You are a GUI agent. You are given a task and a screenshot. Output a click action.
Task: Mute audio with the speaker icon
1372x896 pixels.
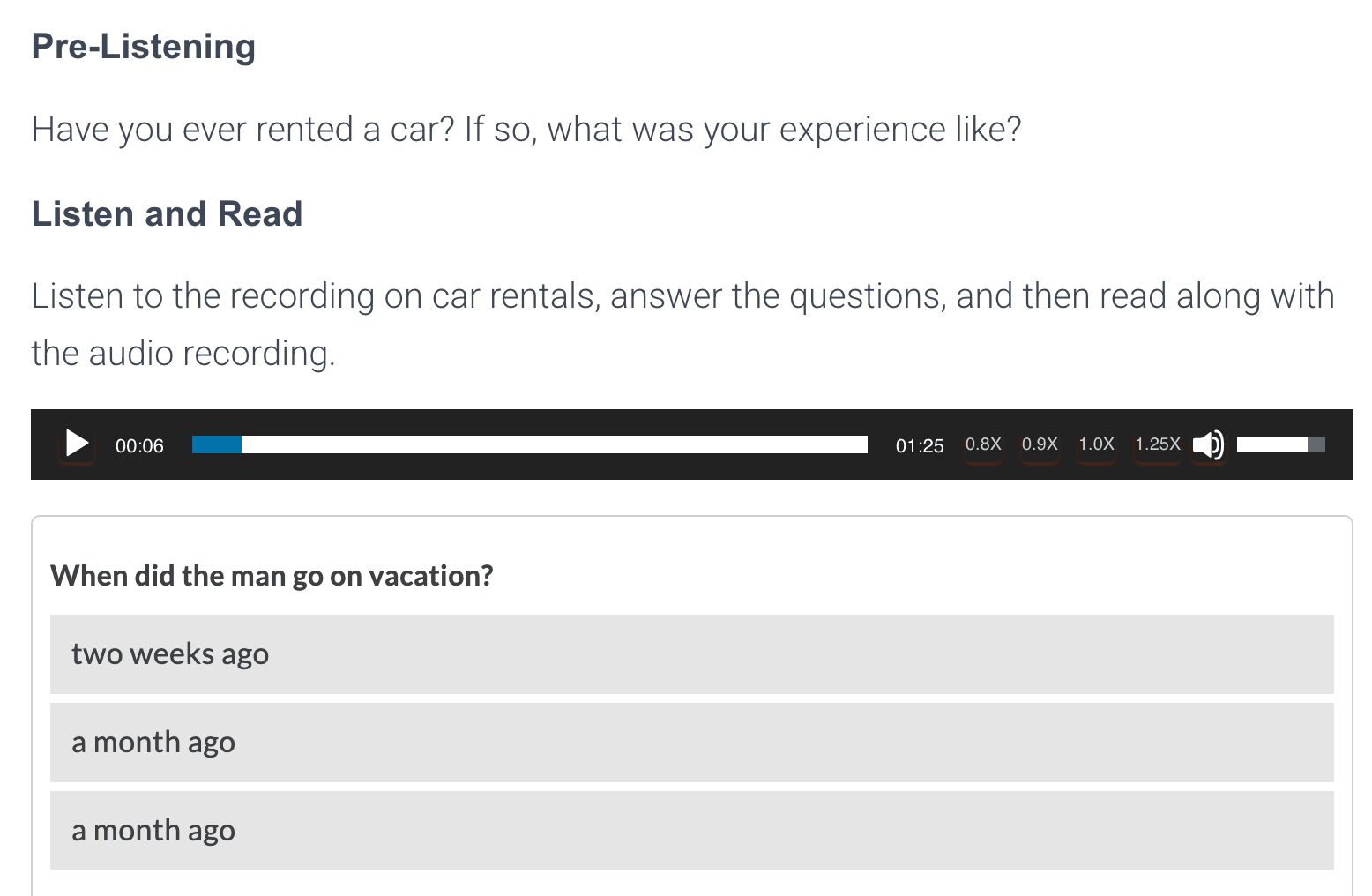pos(1208,444)
